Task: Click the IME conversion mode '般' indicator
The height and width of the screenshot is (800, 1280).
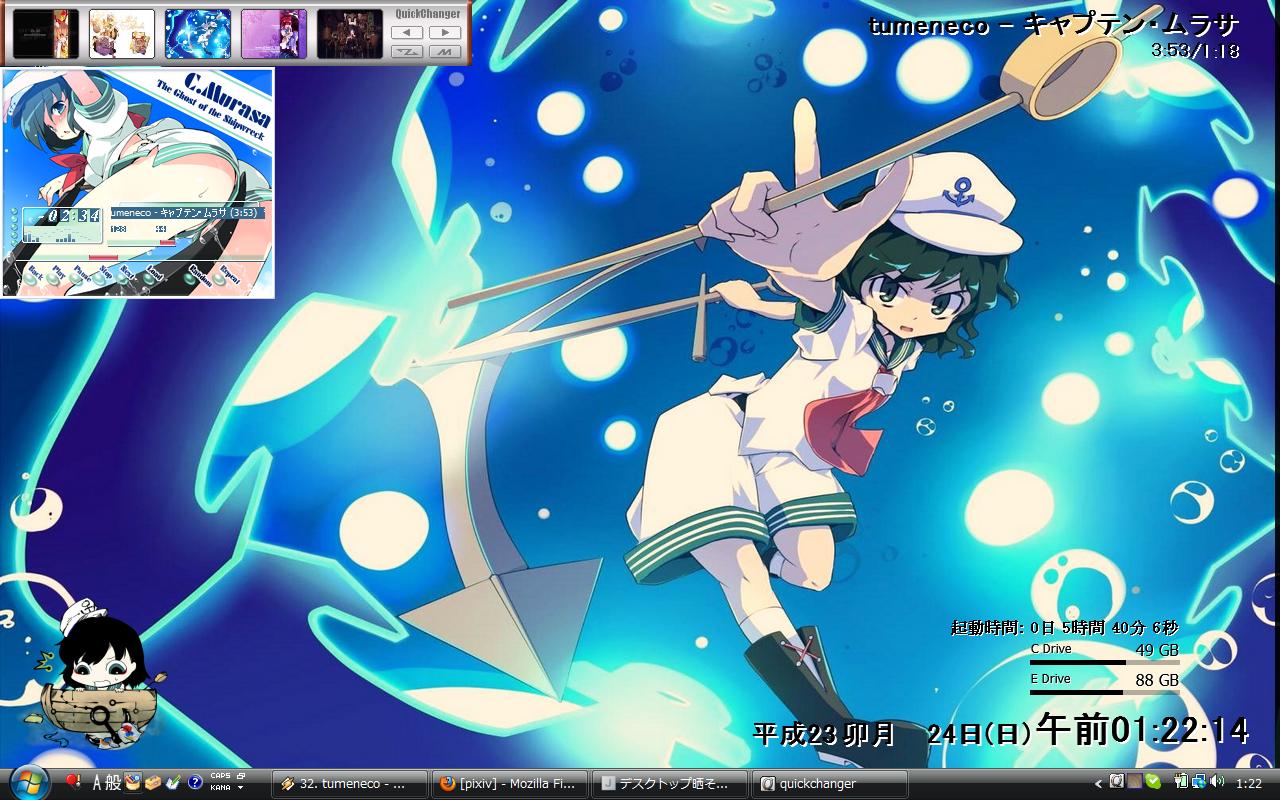Action: click(114, 783)
